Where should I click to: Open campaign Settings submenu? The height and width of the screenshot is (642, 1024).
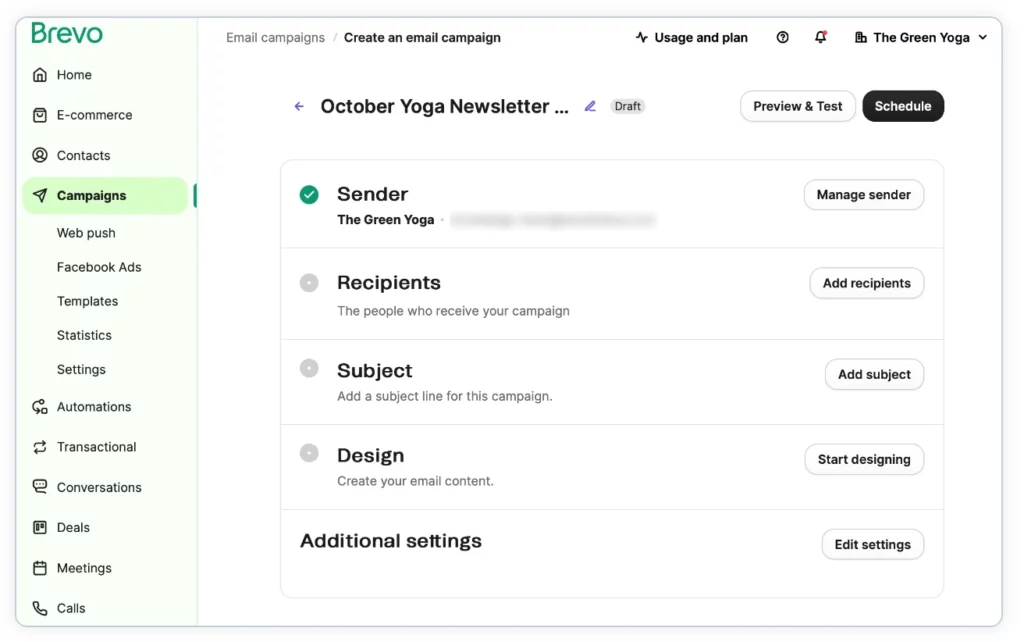[x=81, y=370]
